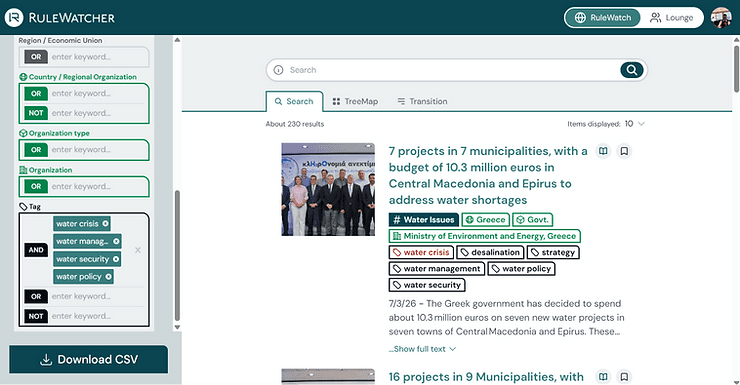The width and height of the screenshot is (740, 385).
Task: Clear the AND tag group with X
Action: pyautogui.click(x=138, y=250)
